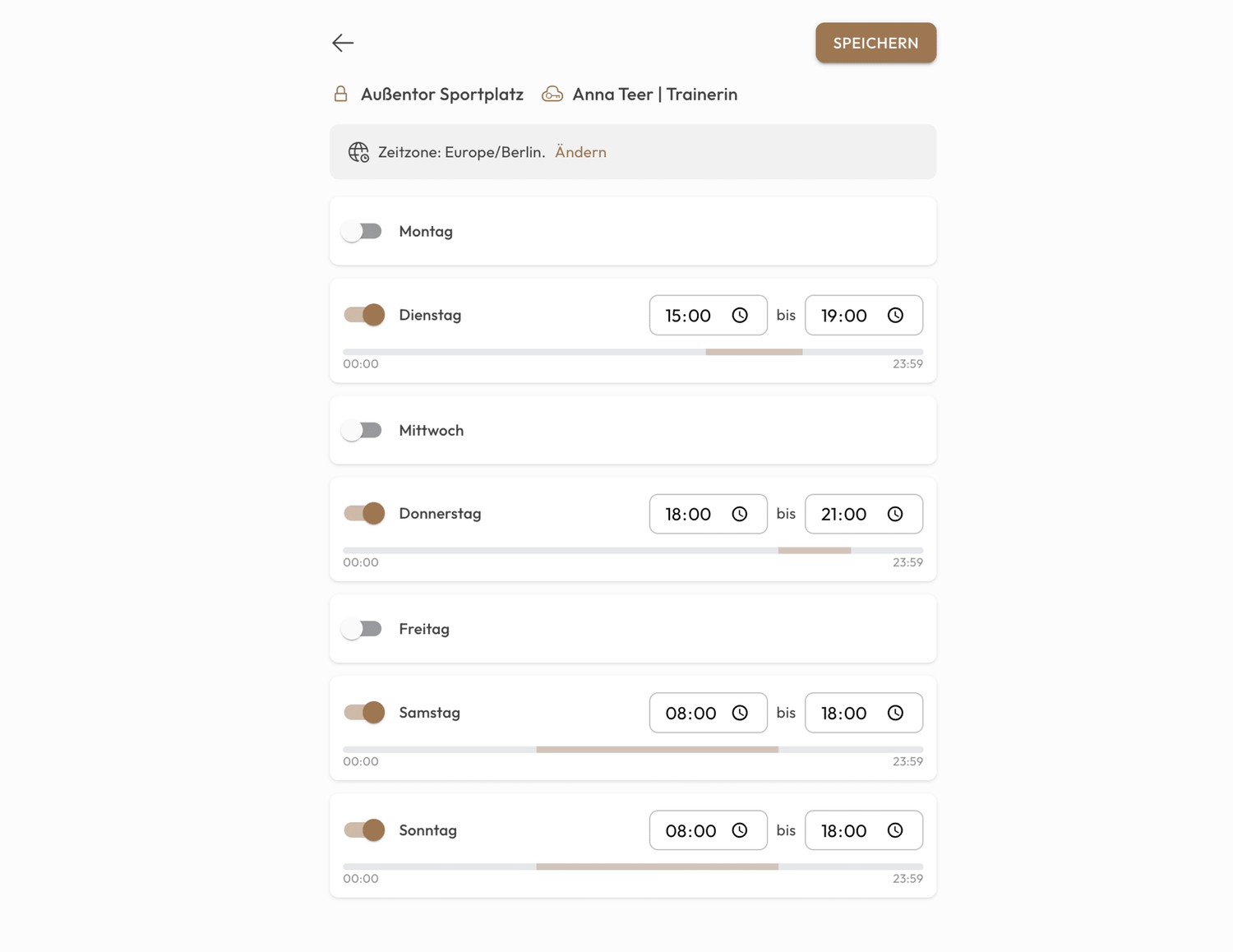Viewport: 1233px width, 952px height.
Task: Click the back arrow icon
Action: click(x=343, y=43)
